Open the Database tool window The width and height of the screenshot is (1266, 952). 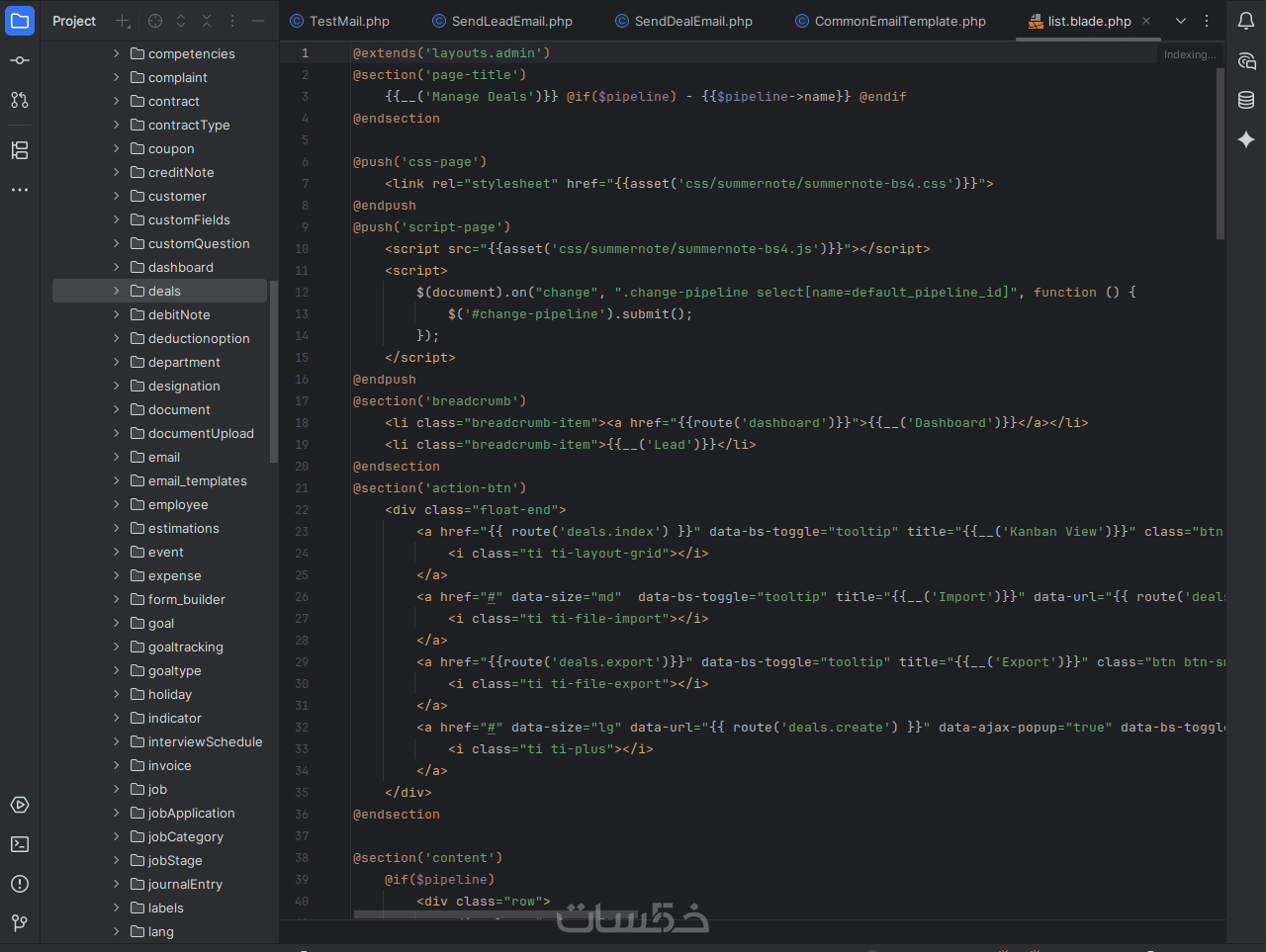[1246, 100]
